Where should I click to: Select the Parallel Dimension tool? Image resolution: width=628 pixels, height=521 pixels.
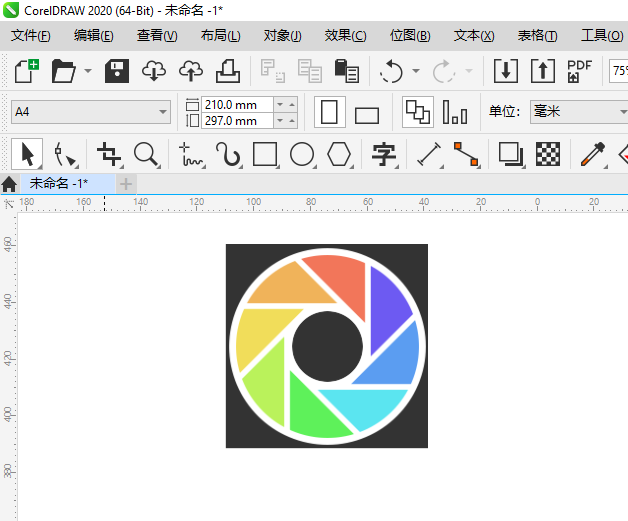click(x=429, y=154)
